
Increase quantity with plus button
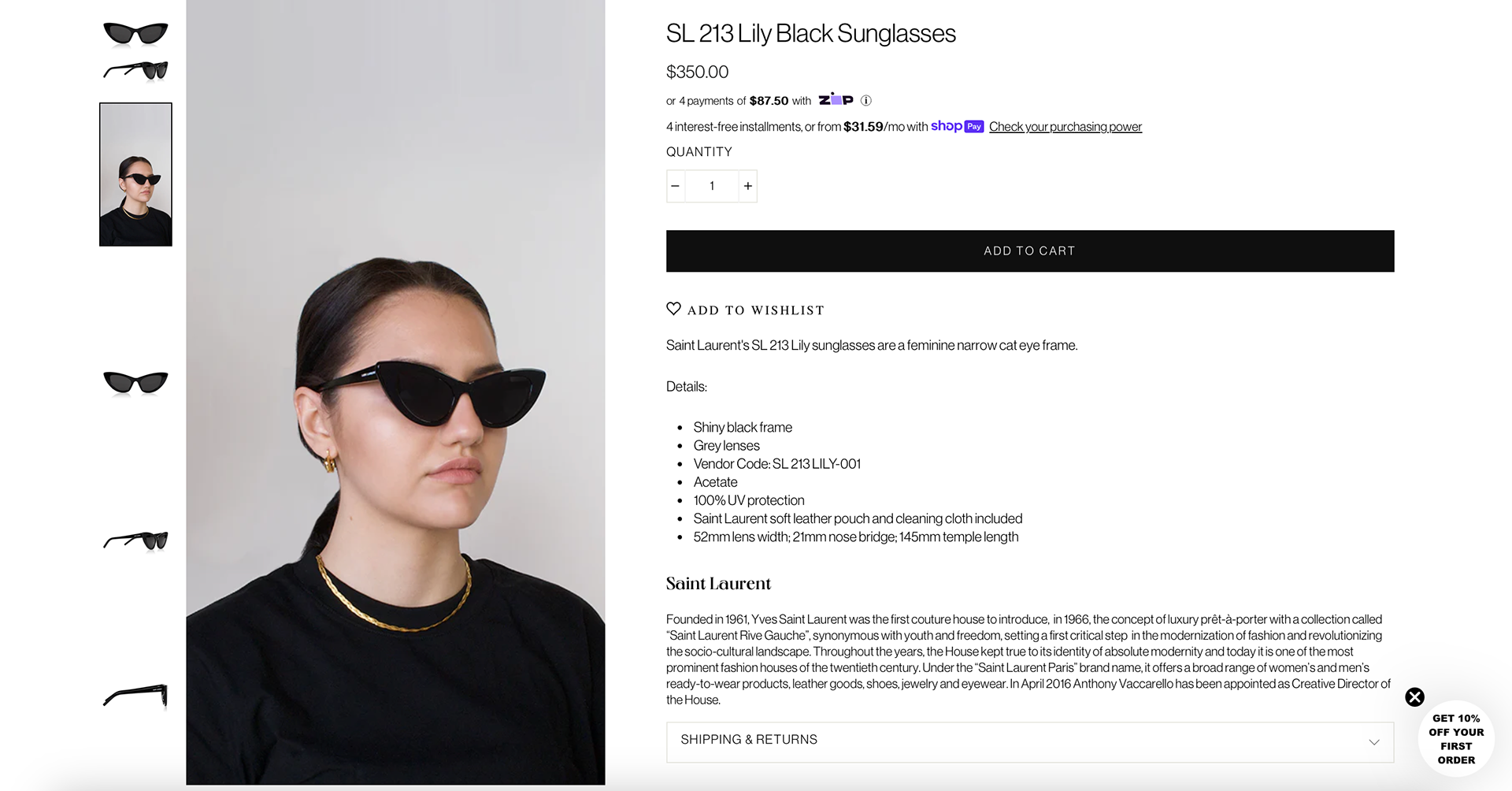pyautogui.click(x=748, y=186)
